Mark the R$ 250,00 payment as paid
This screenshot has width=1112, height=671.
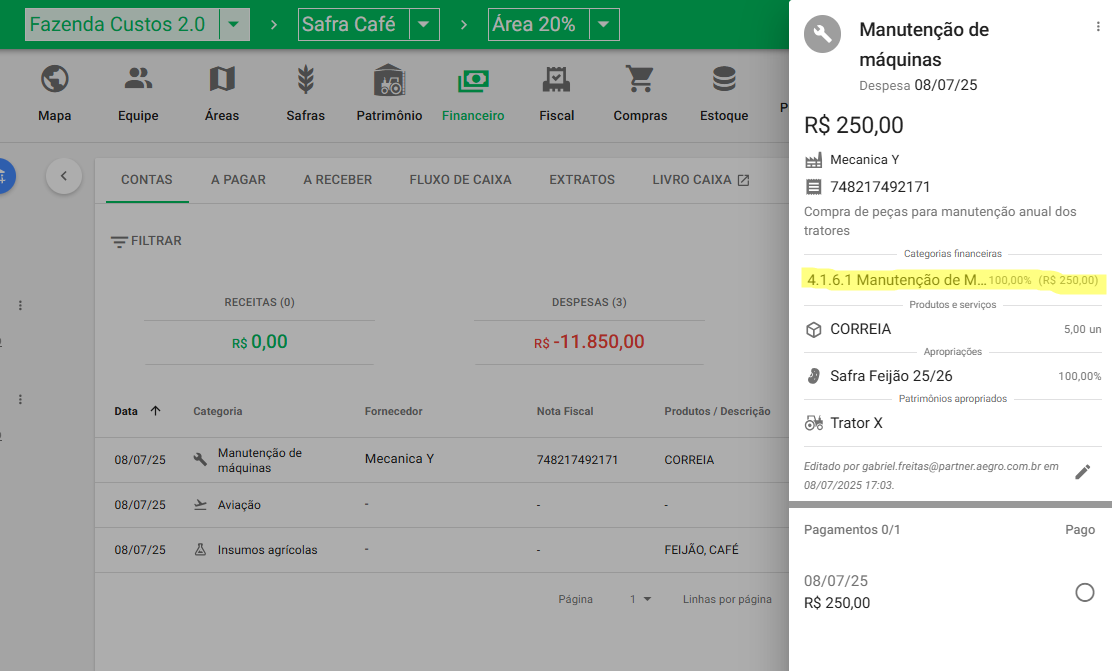[1084, 592]
